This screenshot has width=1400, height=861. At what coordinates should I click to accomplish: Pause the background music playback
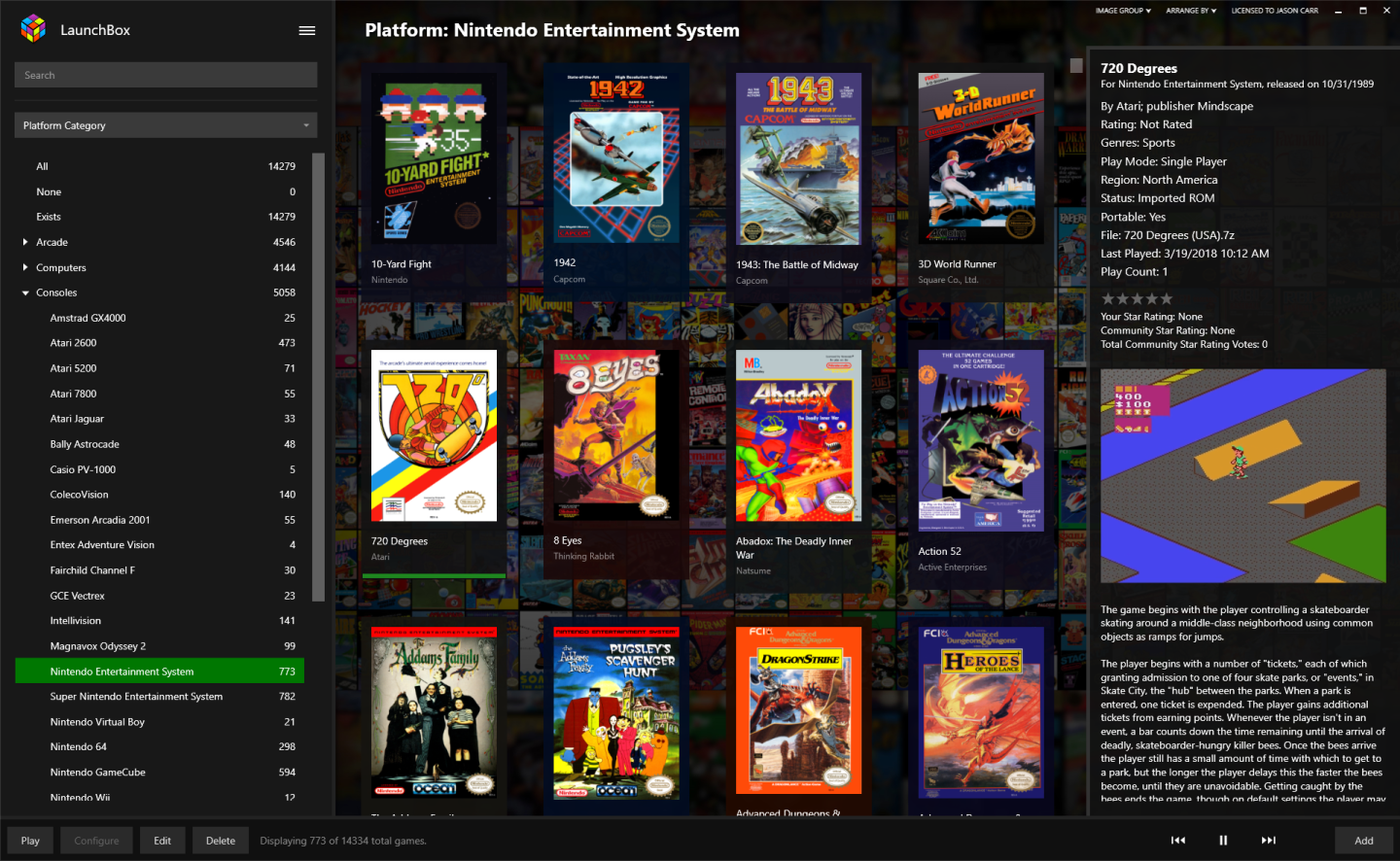pyautogui.click(x=1223, y=841)
